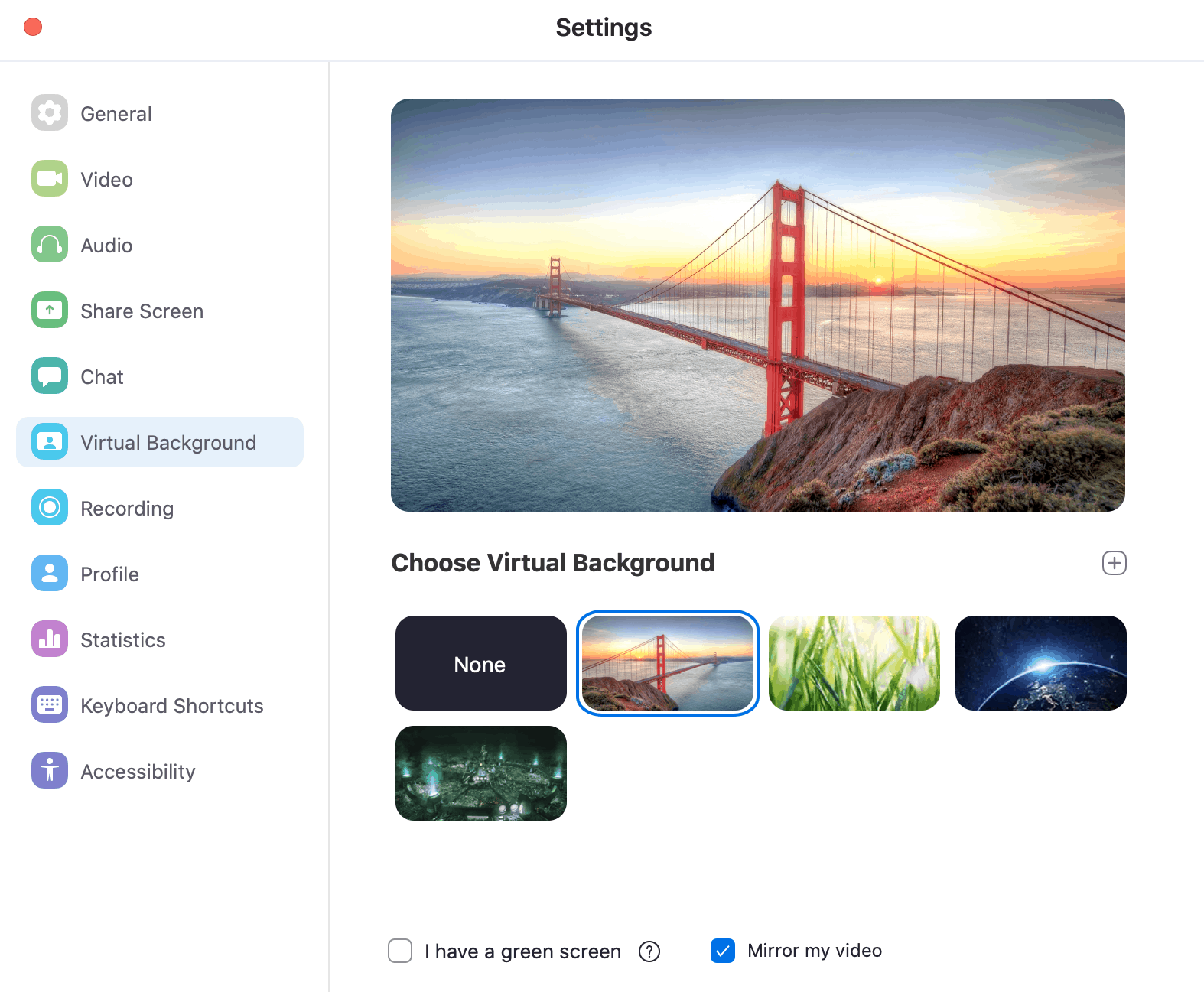The image size is (1204, 992).
Task: Click the Recording circle icon
Action: [x=50, y=508]
